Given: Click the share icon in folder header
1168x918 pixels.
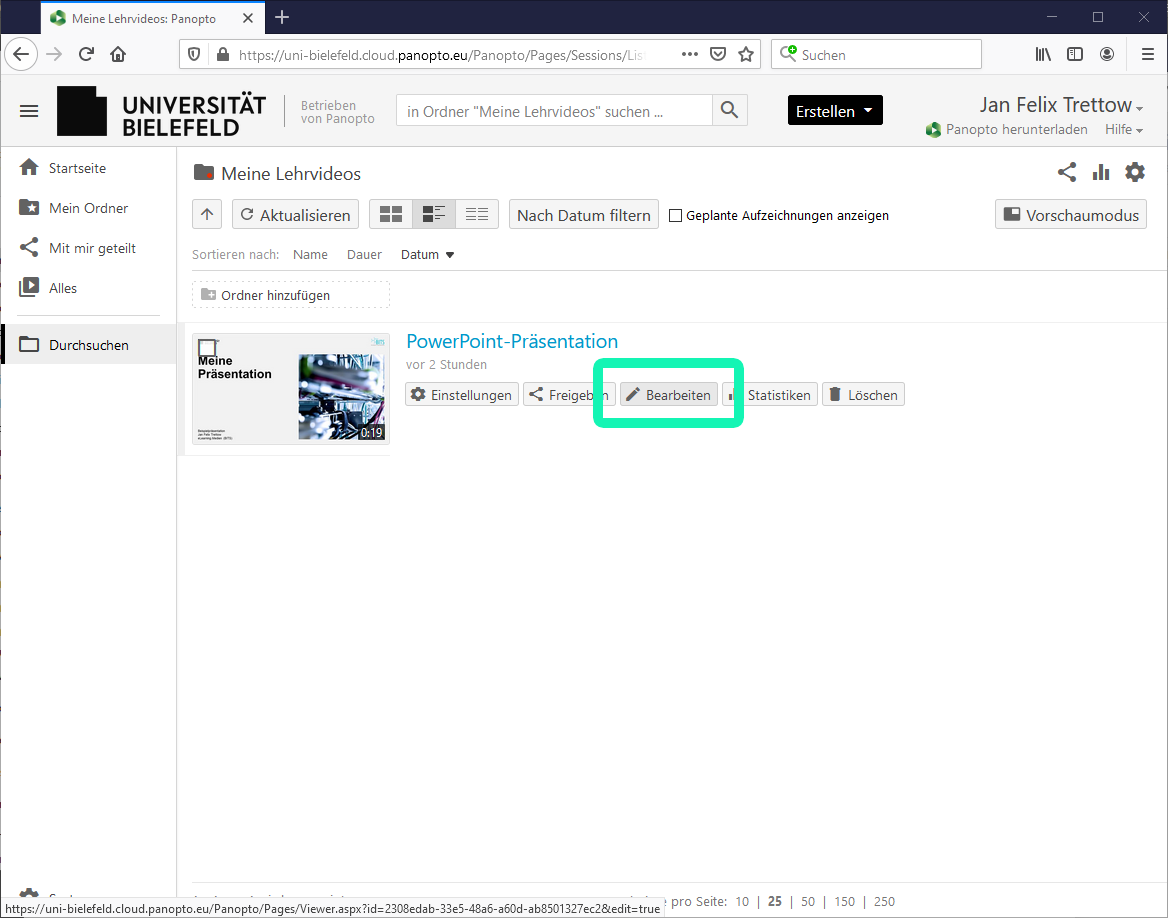Looking at the screenshot, I should pos(1067,173).
